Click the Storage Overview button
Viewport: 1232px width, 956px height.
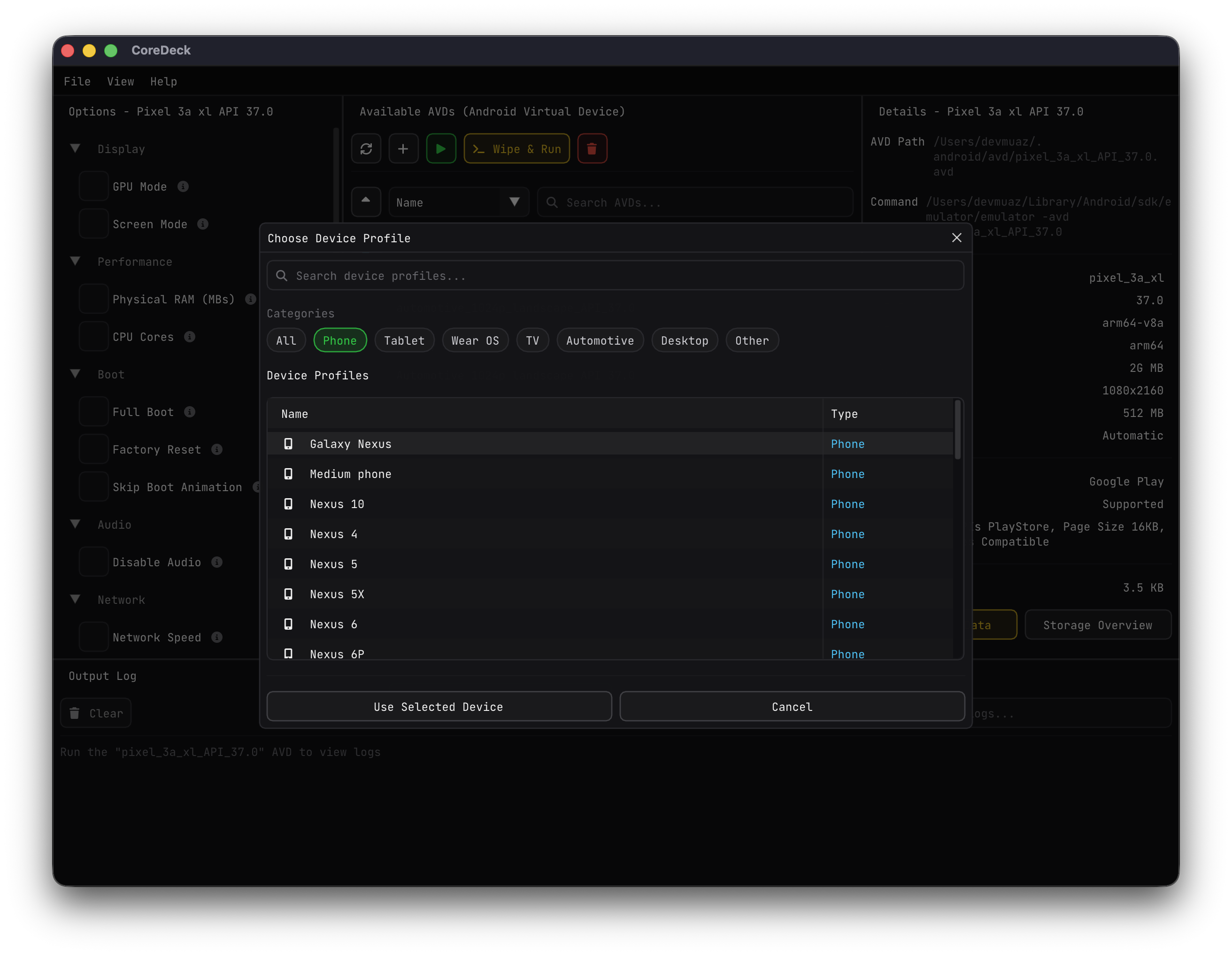[x=1098, y=624]
